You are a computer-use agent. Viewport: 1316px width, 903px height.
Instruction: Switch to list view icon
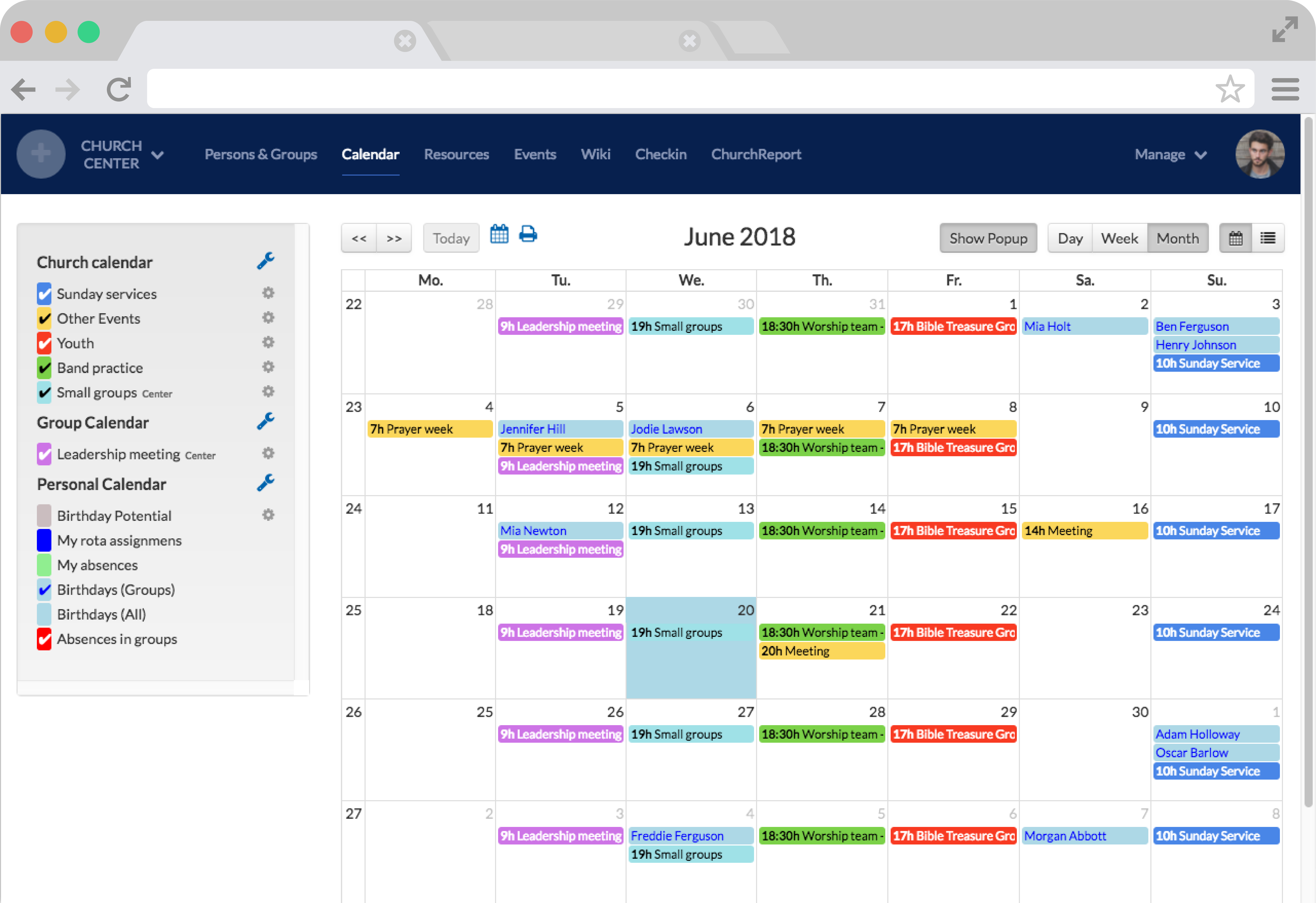coord(1268,238)
